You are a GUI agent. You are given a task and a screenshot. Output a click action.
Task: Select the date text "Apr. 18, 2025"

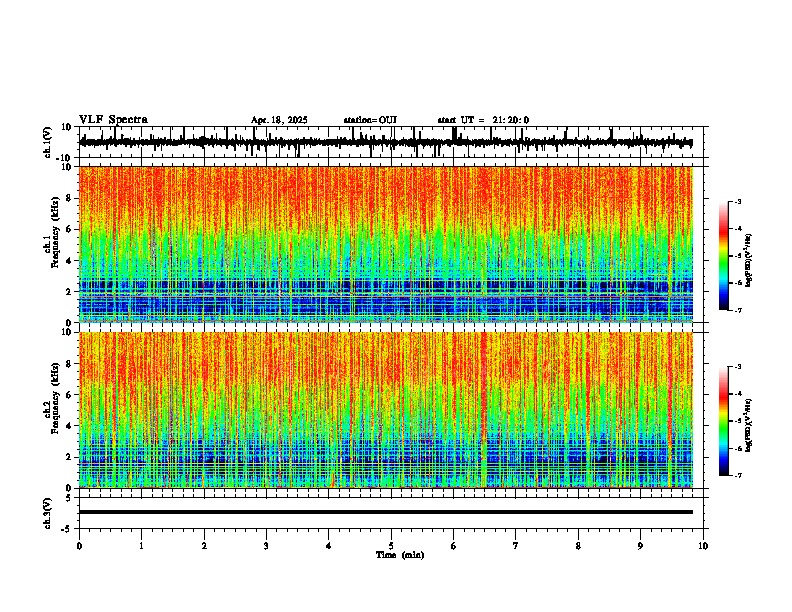pos(279,120)
